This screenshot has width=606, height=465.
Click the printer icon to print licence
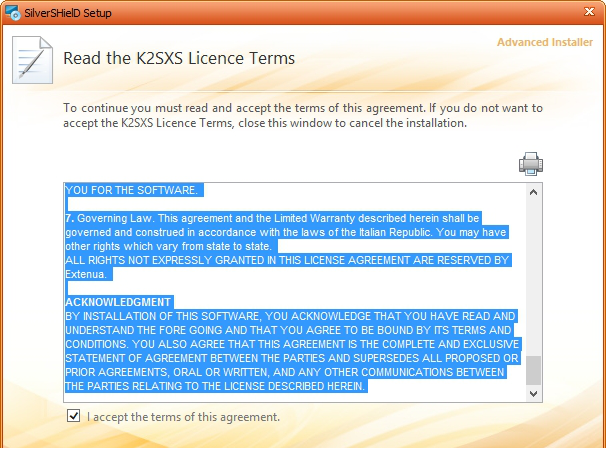[531, 164]
